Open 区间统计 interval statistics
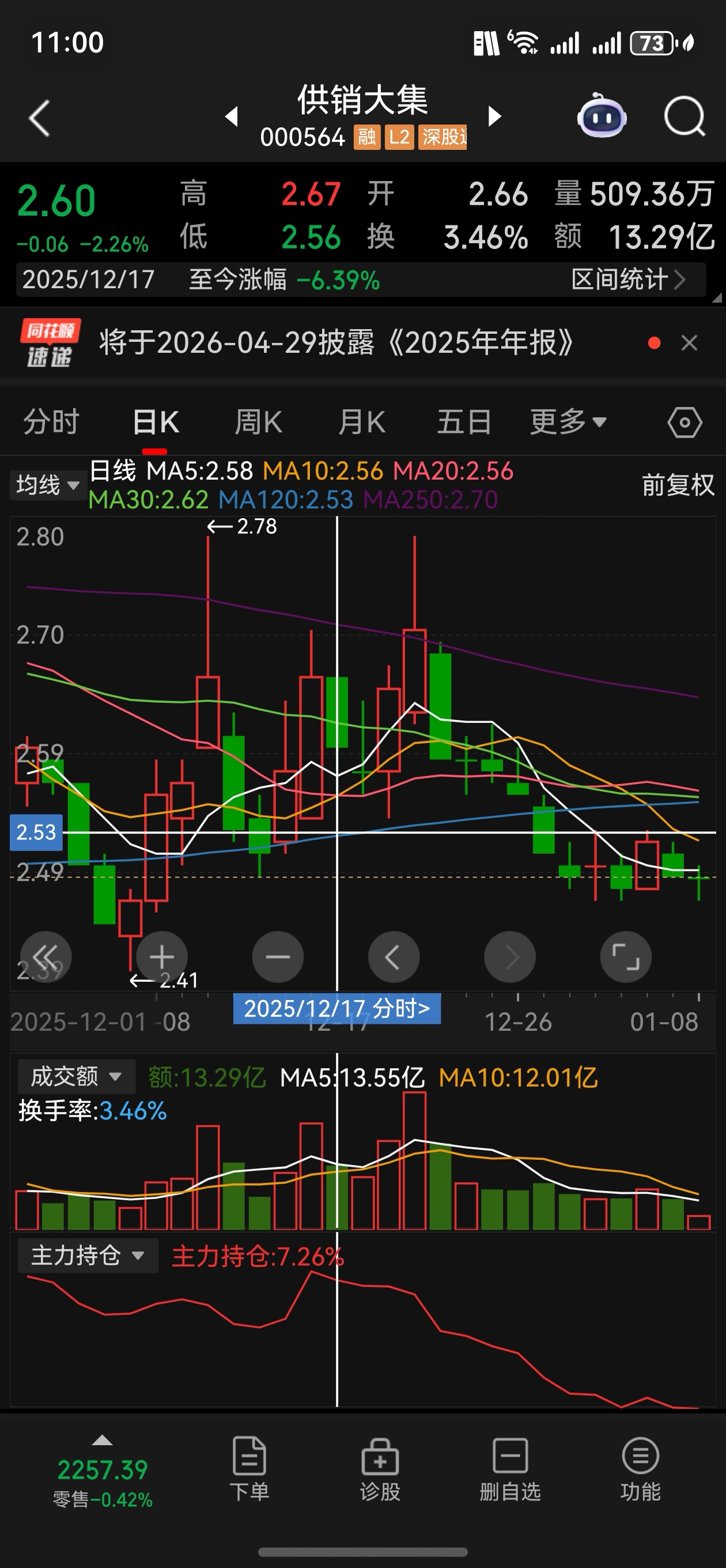This screenshot has width=726, height=1568. tap(629, 280)
